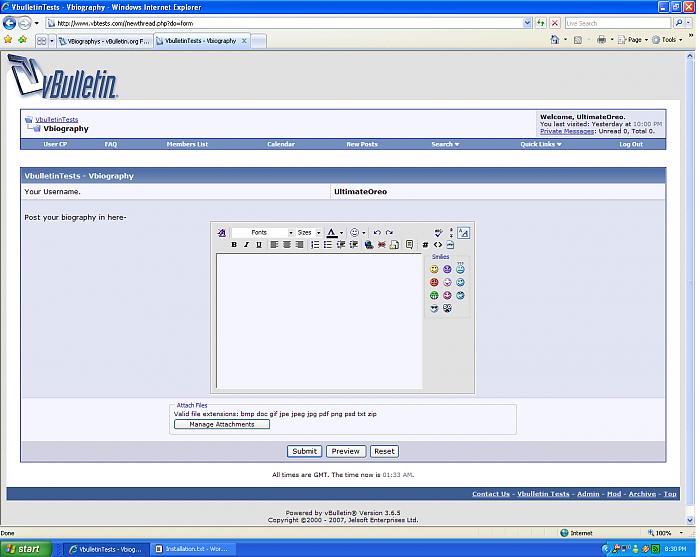The height and width of the screenshot is (557, 700).
Task: Toggle italic text formatting
Action: coord(246,245)
